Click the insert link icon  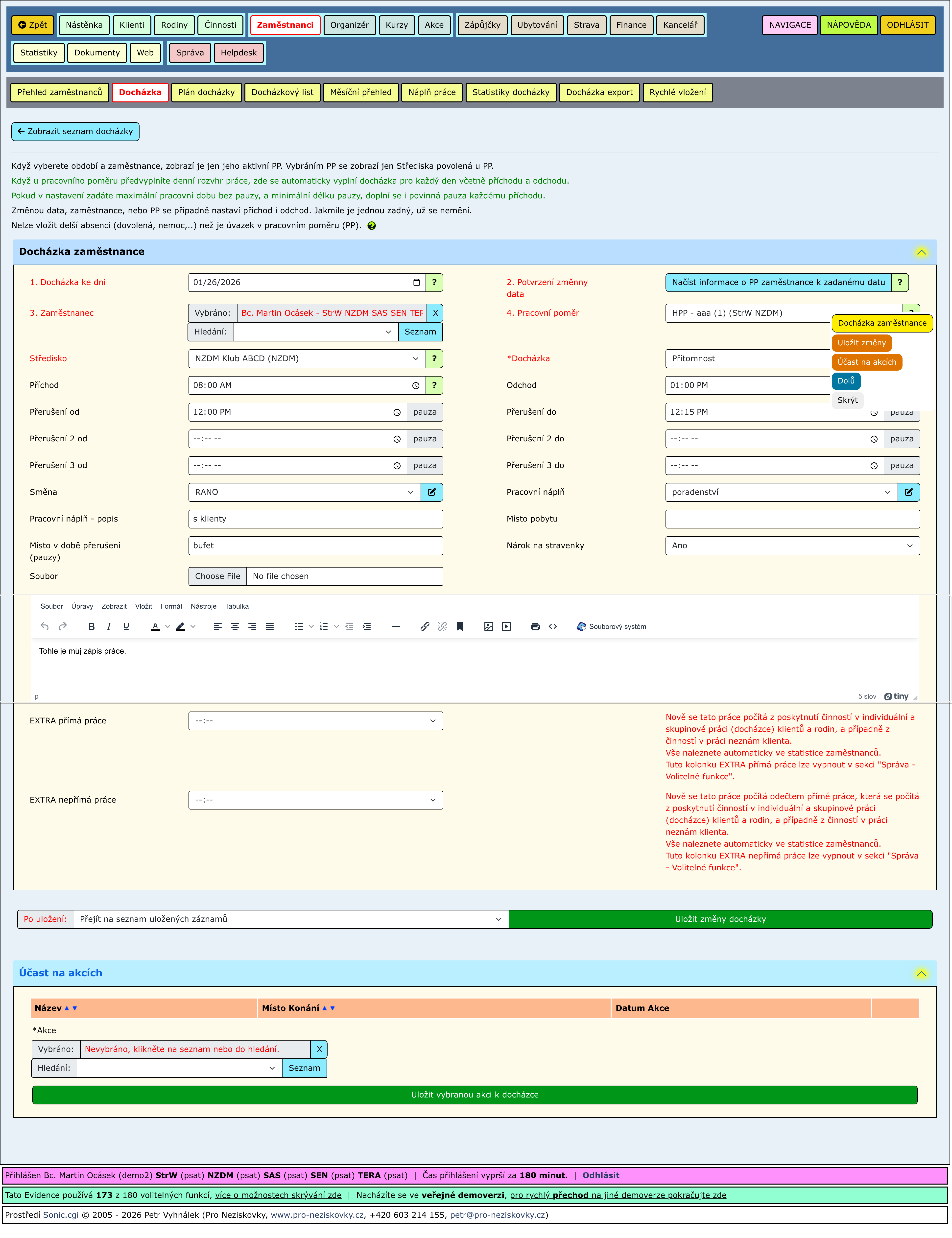pos(425,626)
